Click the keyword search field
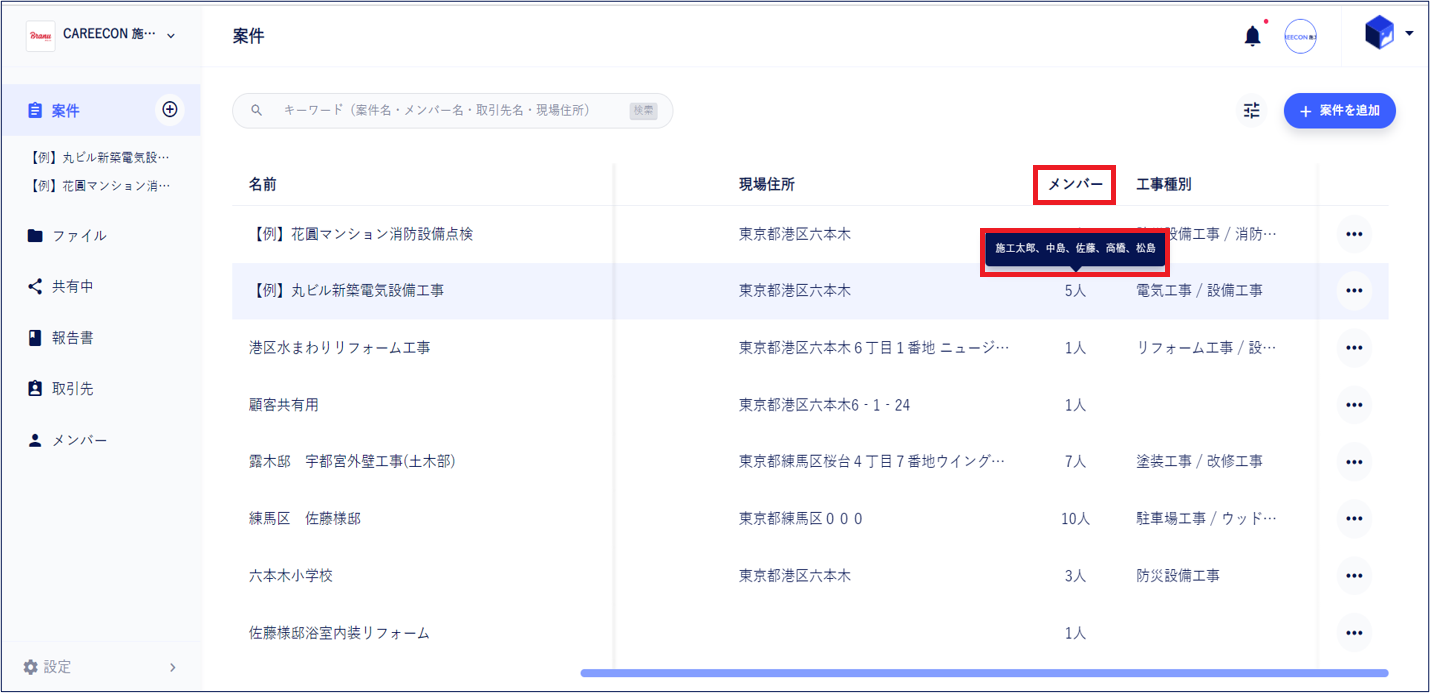 coord(452,111)
